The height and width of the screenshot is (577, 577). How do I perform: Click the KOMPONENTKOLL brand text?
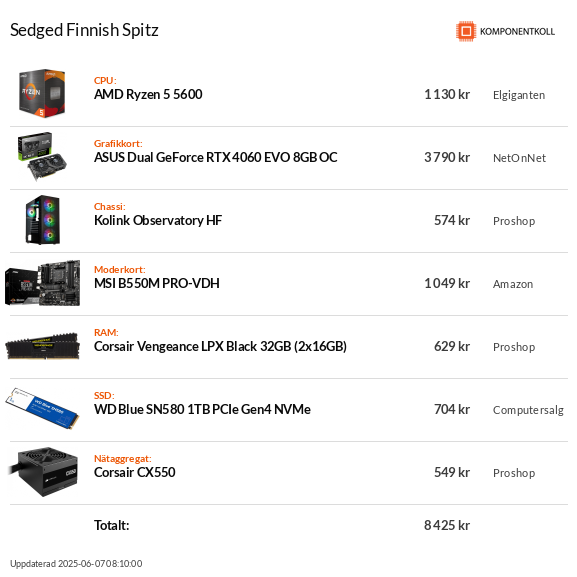(517, 32)
